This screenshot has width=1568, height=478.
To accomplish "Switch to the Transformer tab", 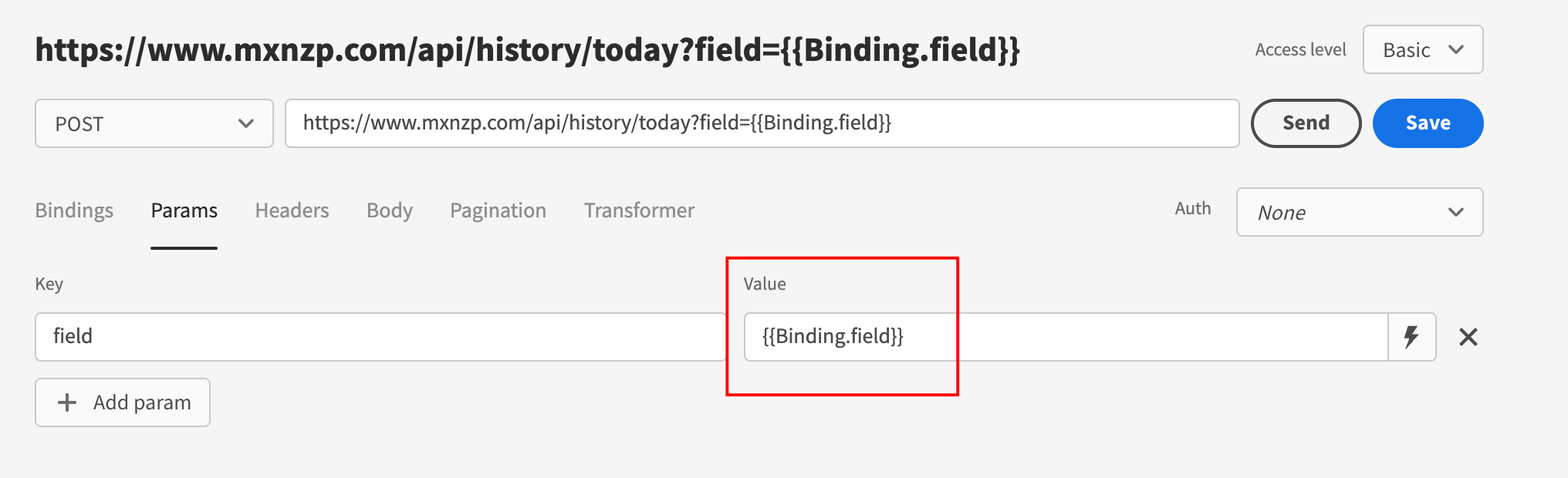I will [639, 210].
